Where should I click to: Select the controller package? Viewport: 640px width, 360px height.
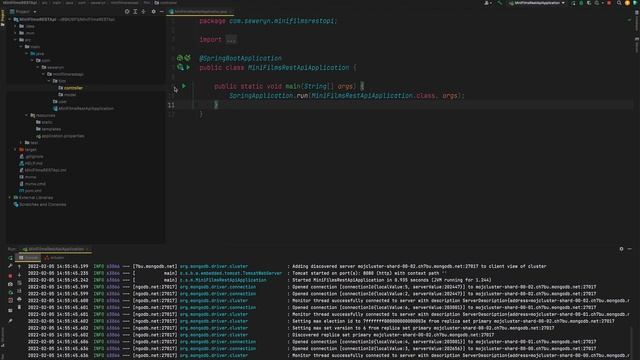pos(73,88)
